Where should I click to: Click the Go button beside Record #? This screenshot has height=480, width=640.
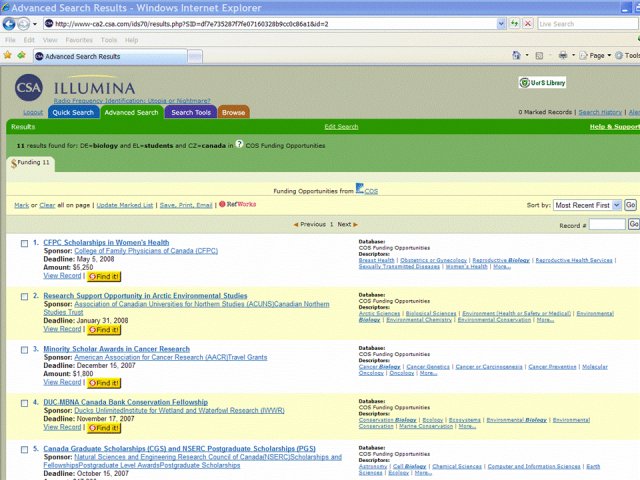point(634,224)
